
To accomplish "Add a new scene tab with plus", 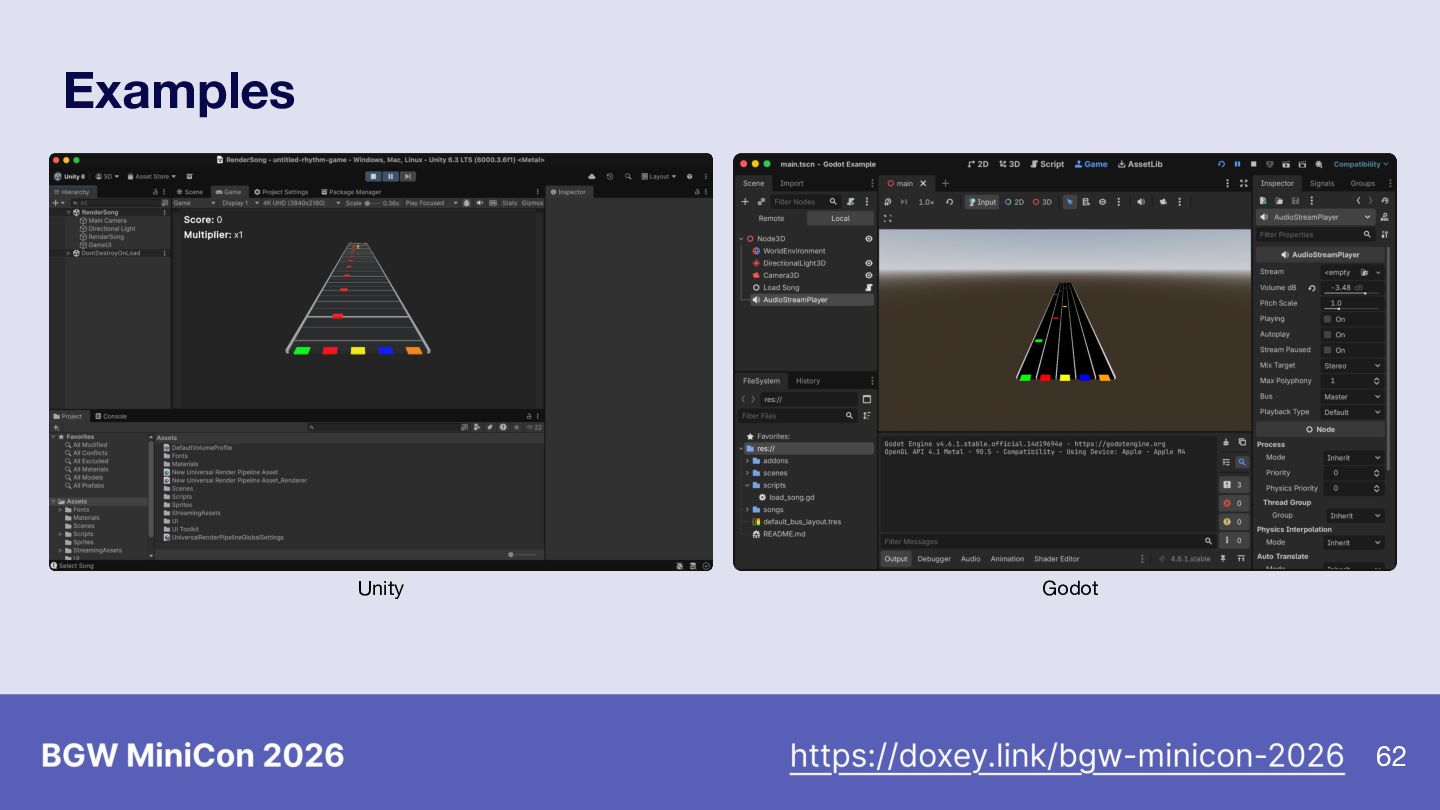I will (x=945, y=183).
